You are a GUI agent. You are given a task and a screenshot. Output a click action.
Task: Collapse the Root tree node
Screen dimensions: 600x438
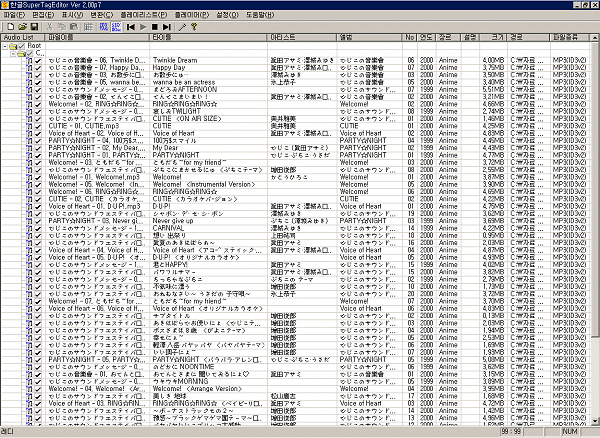[5, 46]
